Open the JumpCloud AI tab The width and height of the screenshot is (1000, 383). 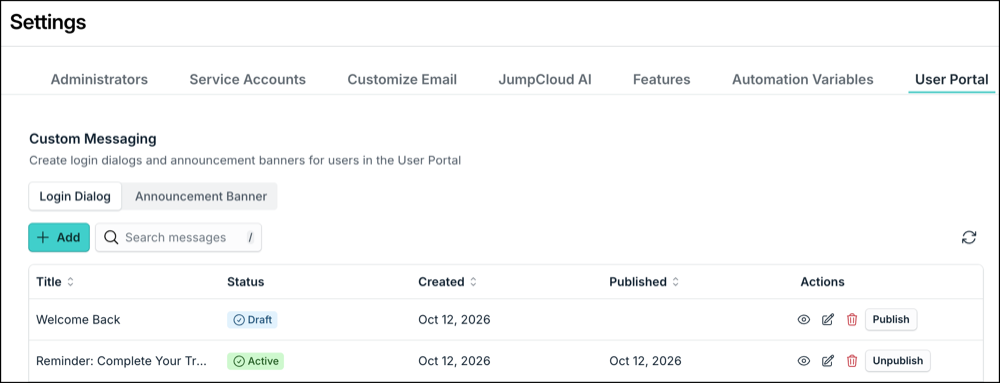[x=545, y=80]
